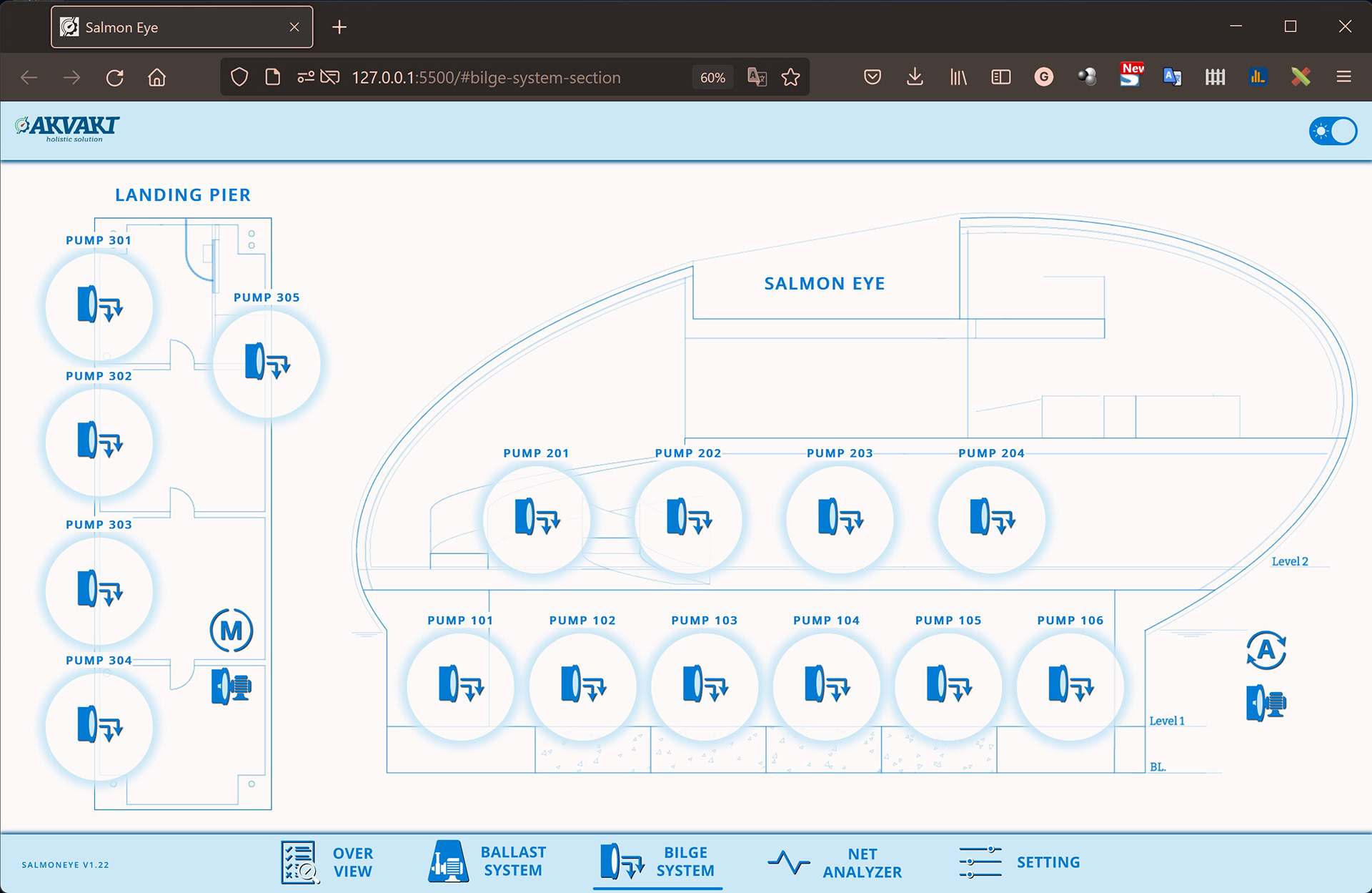Select the Pump 304 icon

(99, 726)
